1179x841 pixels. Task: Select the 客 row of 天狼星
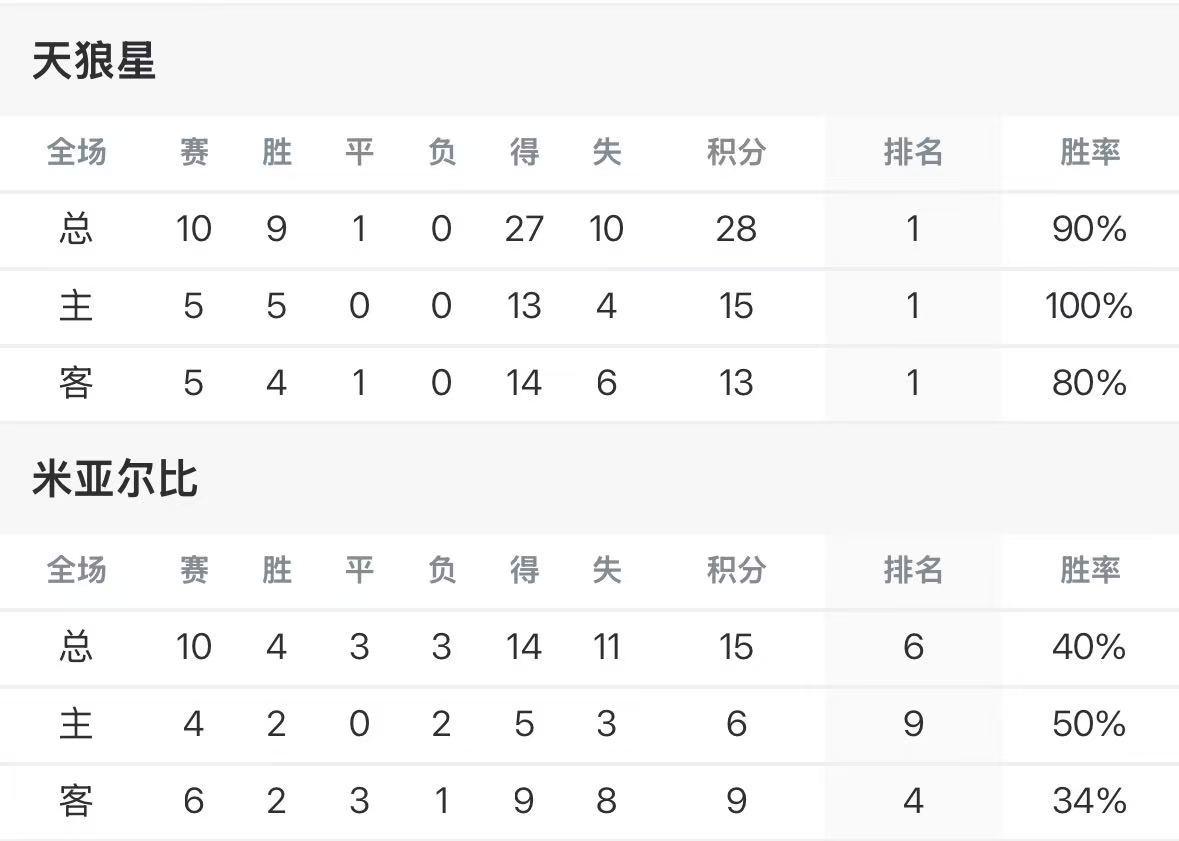tap(590, 383)
